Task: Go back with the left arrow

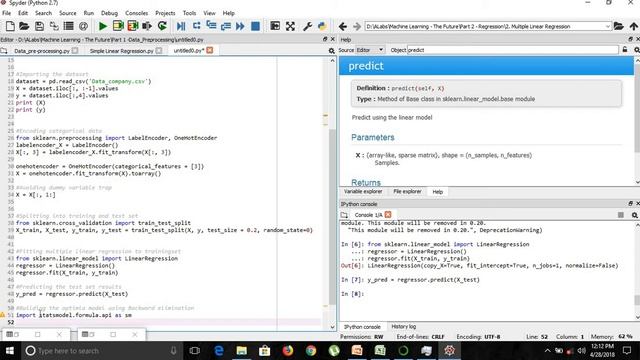Action: pyautogui.click(x=343, y=26)
